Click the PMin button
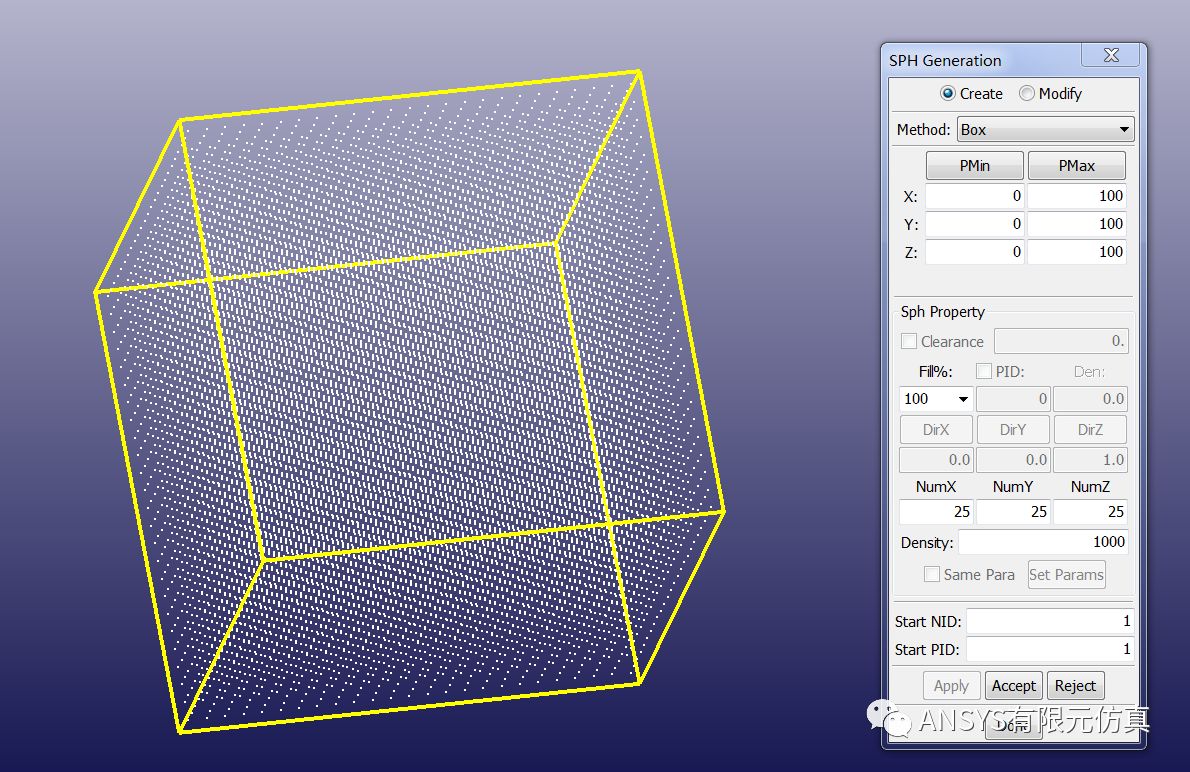Image resolution: width=1190 pixels, height=772 pixels. 974,165
